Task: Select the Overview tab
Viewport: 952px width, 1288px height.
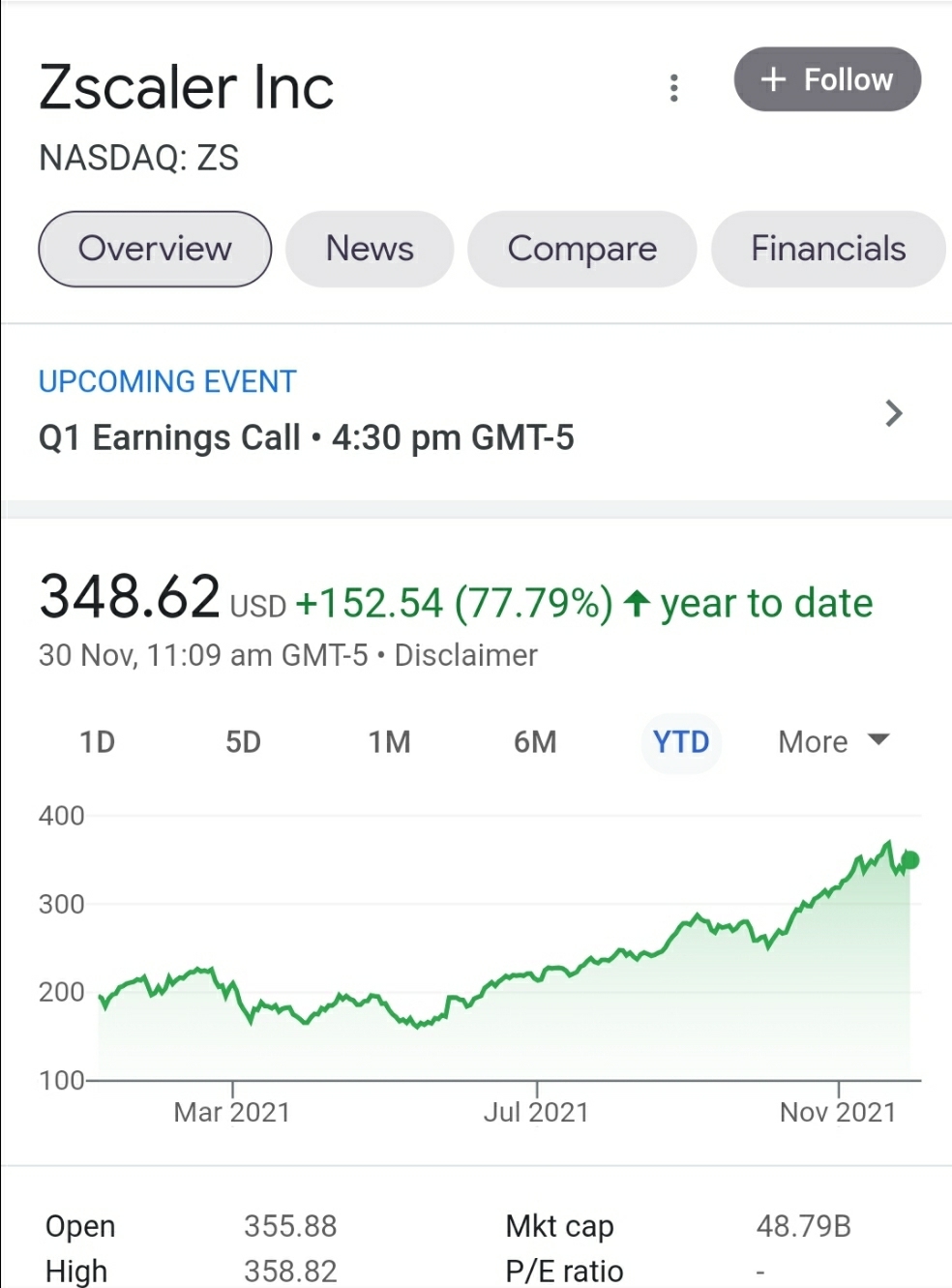Action: (155, 249)
